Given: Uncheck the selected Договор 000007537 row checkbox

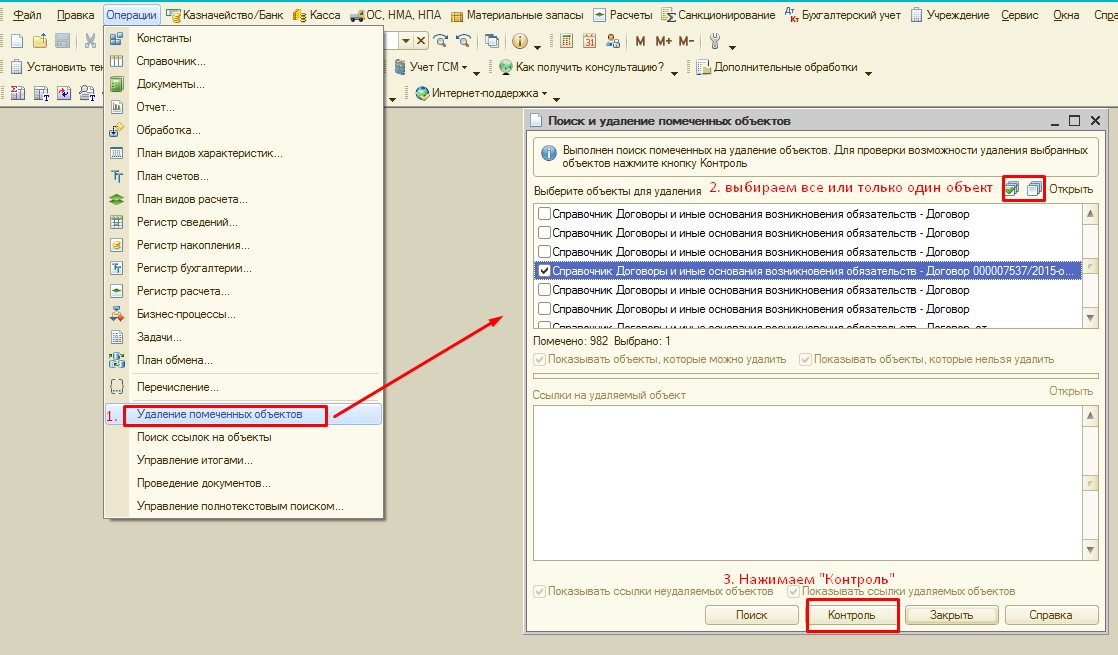Looking at the screenshot, I should click(x=544, y=271).
